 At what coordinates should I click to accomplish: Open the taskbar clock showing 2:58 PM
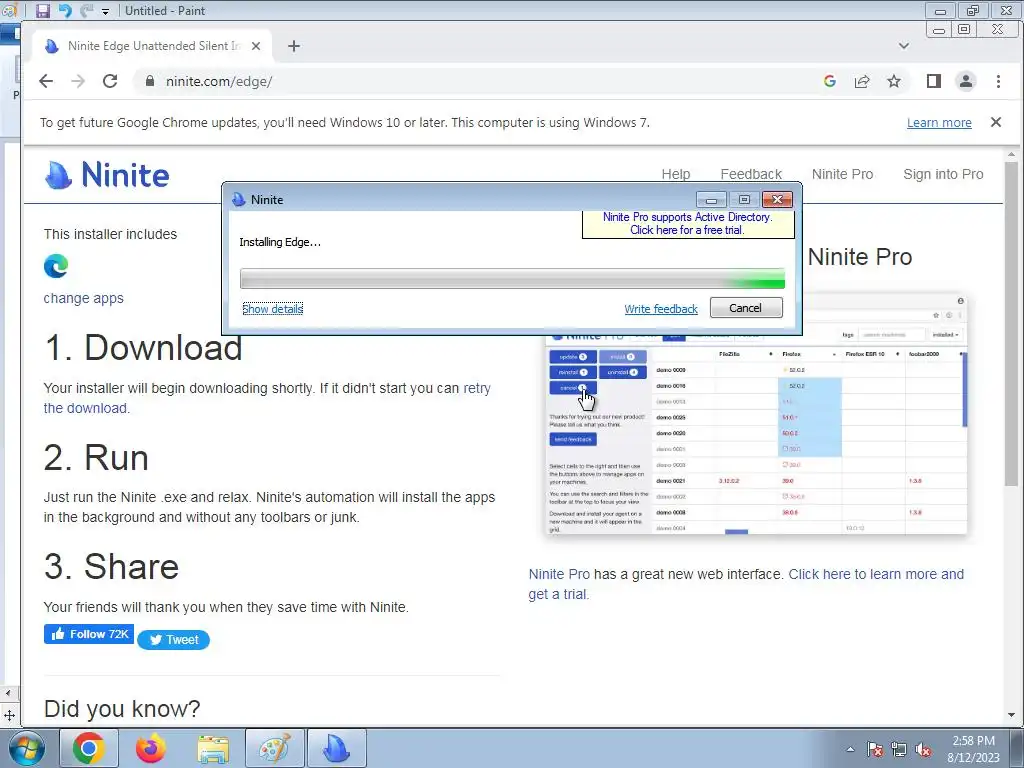(973, 749)
